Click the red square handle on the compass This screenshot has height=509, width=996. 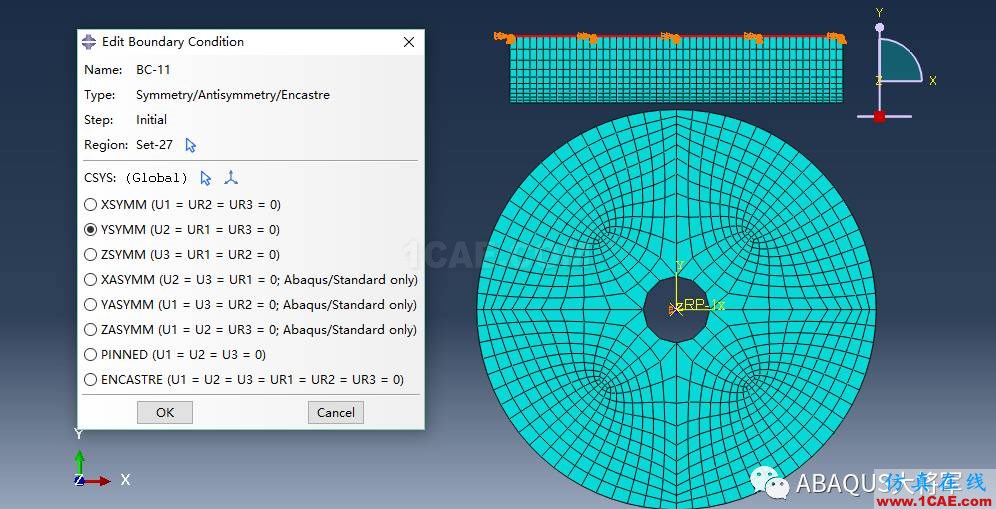pyautogui.click(x=879, y=116)
